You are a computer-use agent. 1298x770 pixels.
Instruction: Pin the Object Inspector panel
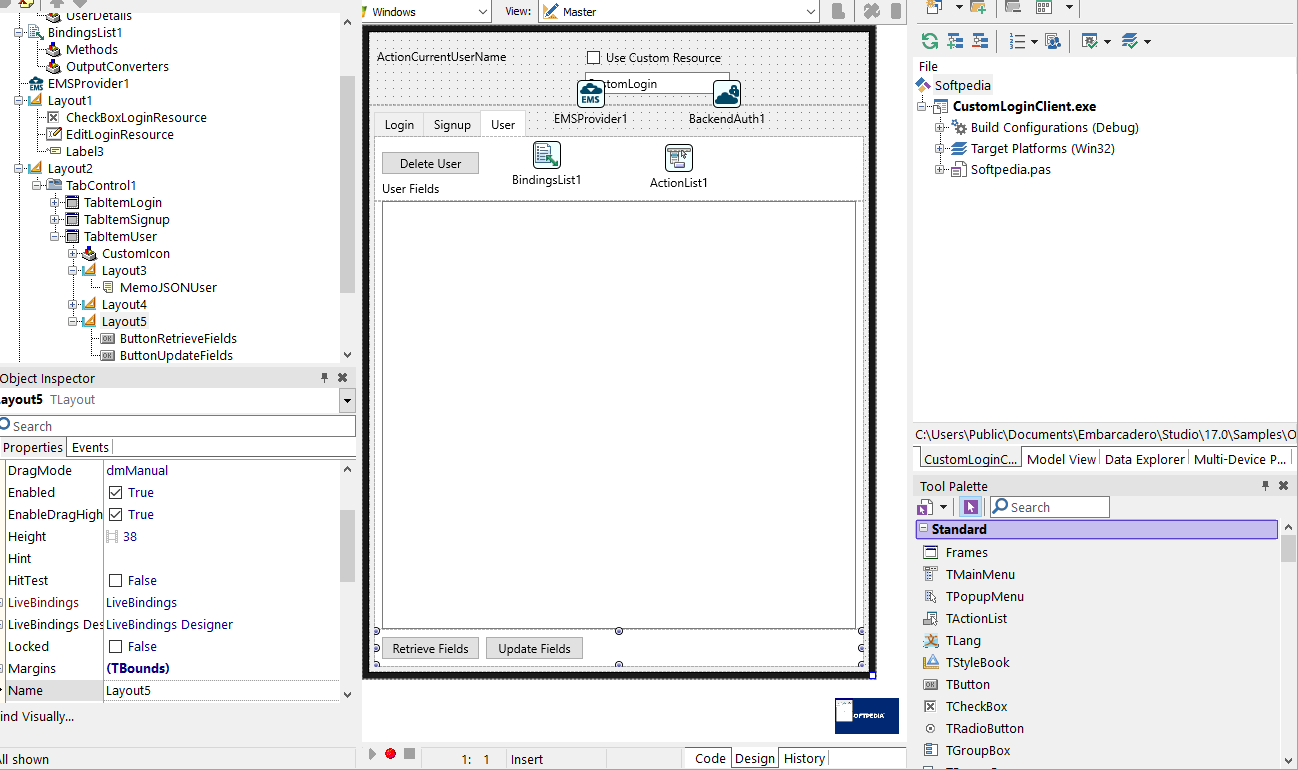tap(324, 378)
